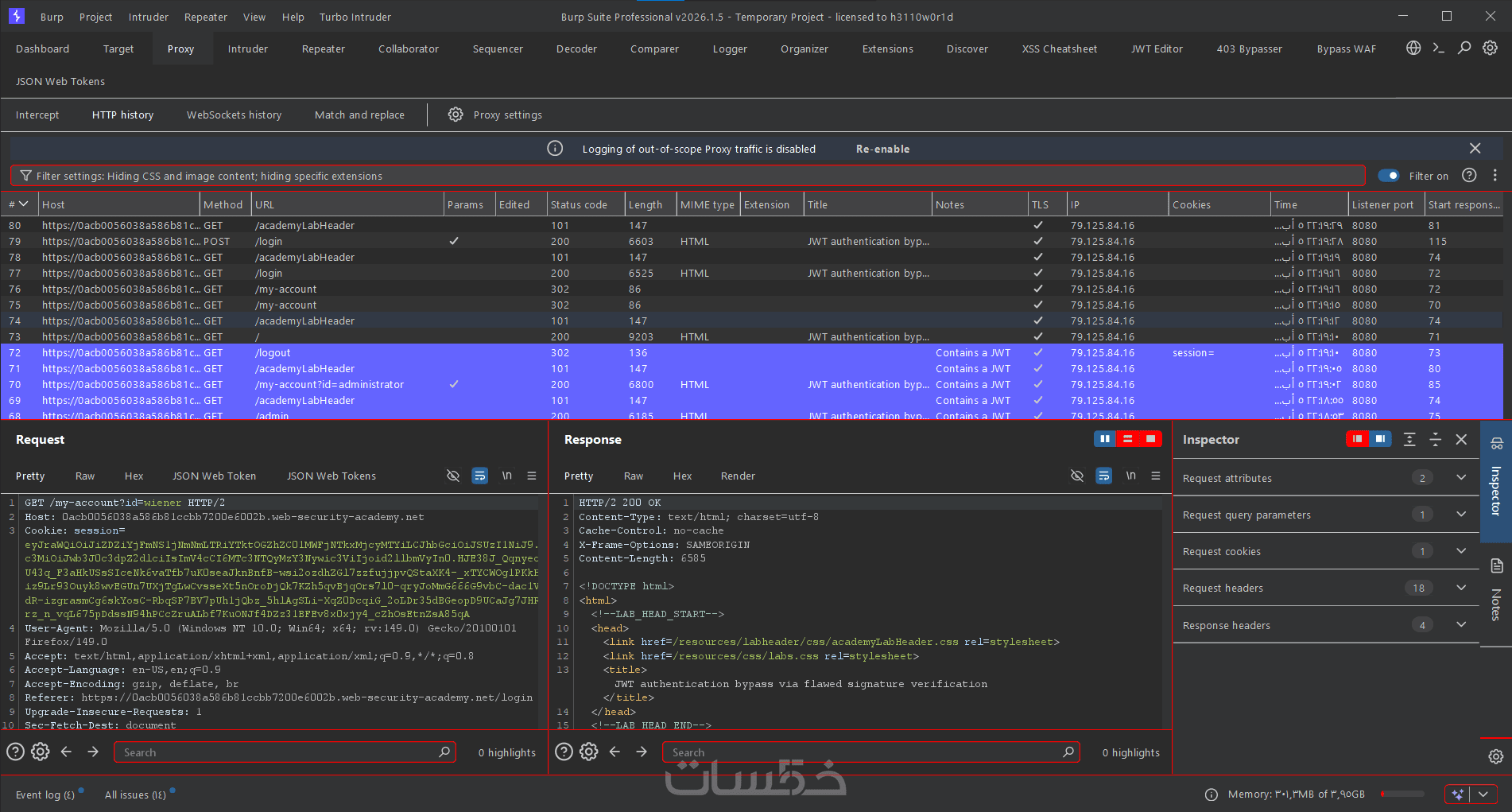Open the Event log

pos(45,795)
